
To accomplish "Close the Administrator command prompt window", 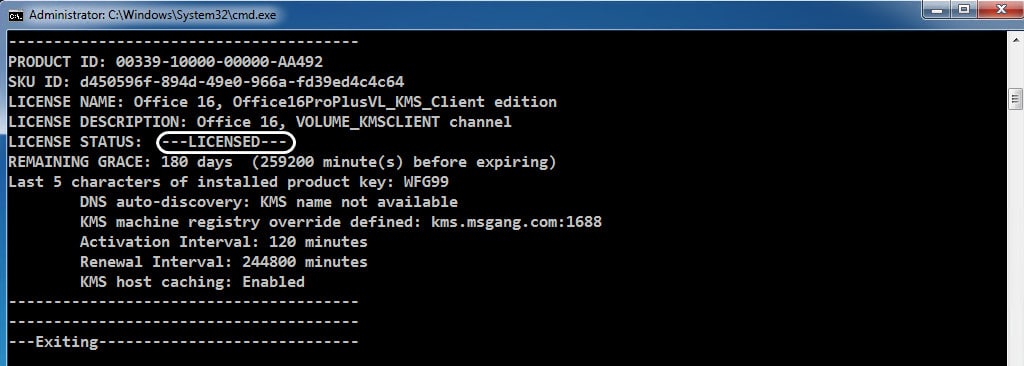I will (x=999, y=10).
